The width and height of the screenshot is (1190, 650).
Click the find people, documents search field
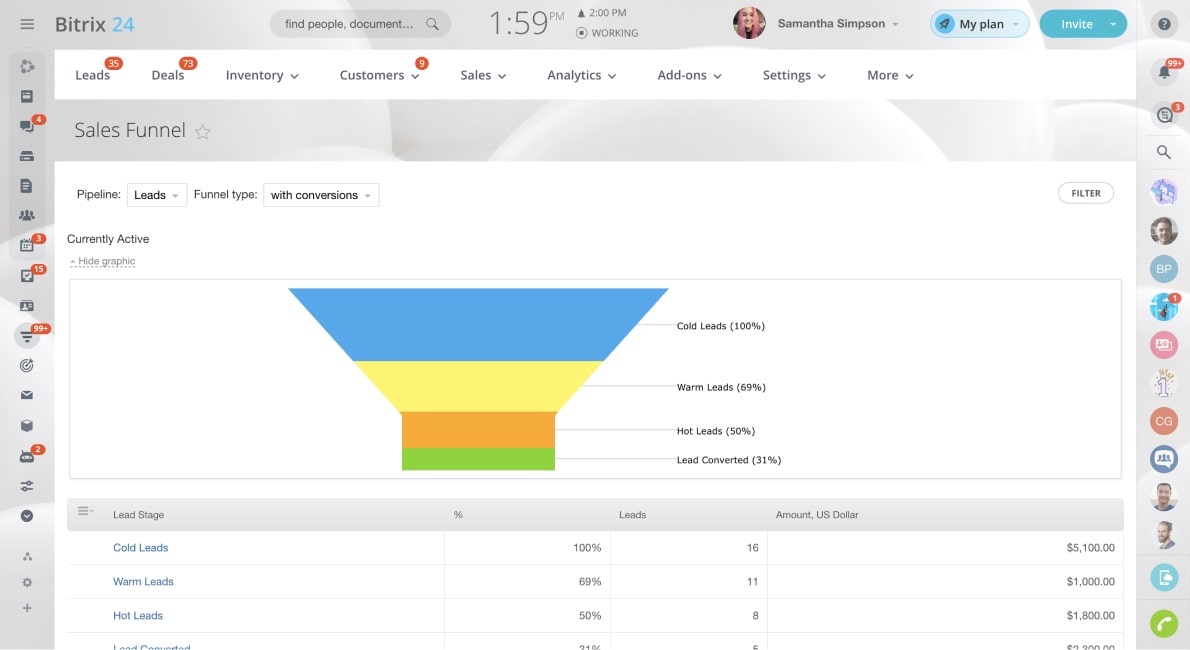pyautogui.click(x=350, y=24)
